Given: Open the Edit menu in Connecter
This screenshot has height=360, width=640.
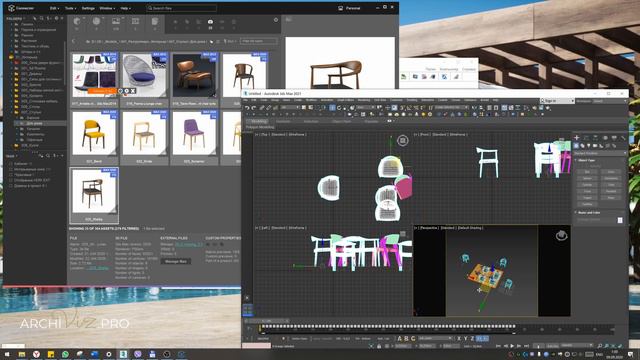Looking at the screenshot, I should tap(54, 8).
